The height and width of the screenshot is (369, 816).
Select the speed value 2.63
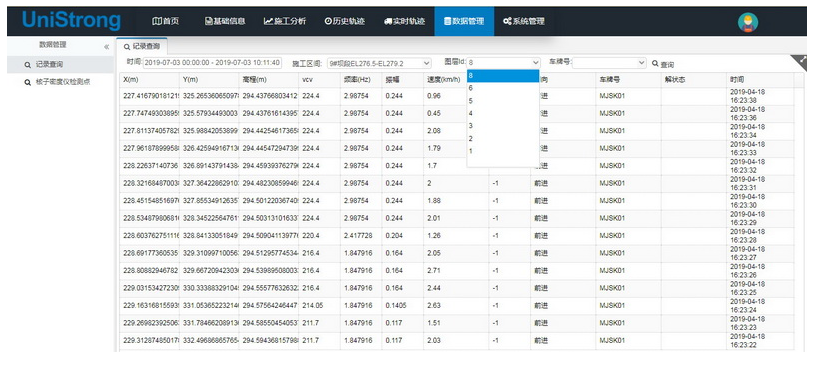click(434, 305)
